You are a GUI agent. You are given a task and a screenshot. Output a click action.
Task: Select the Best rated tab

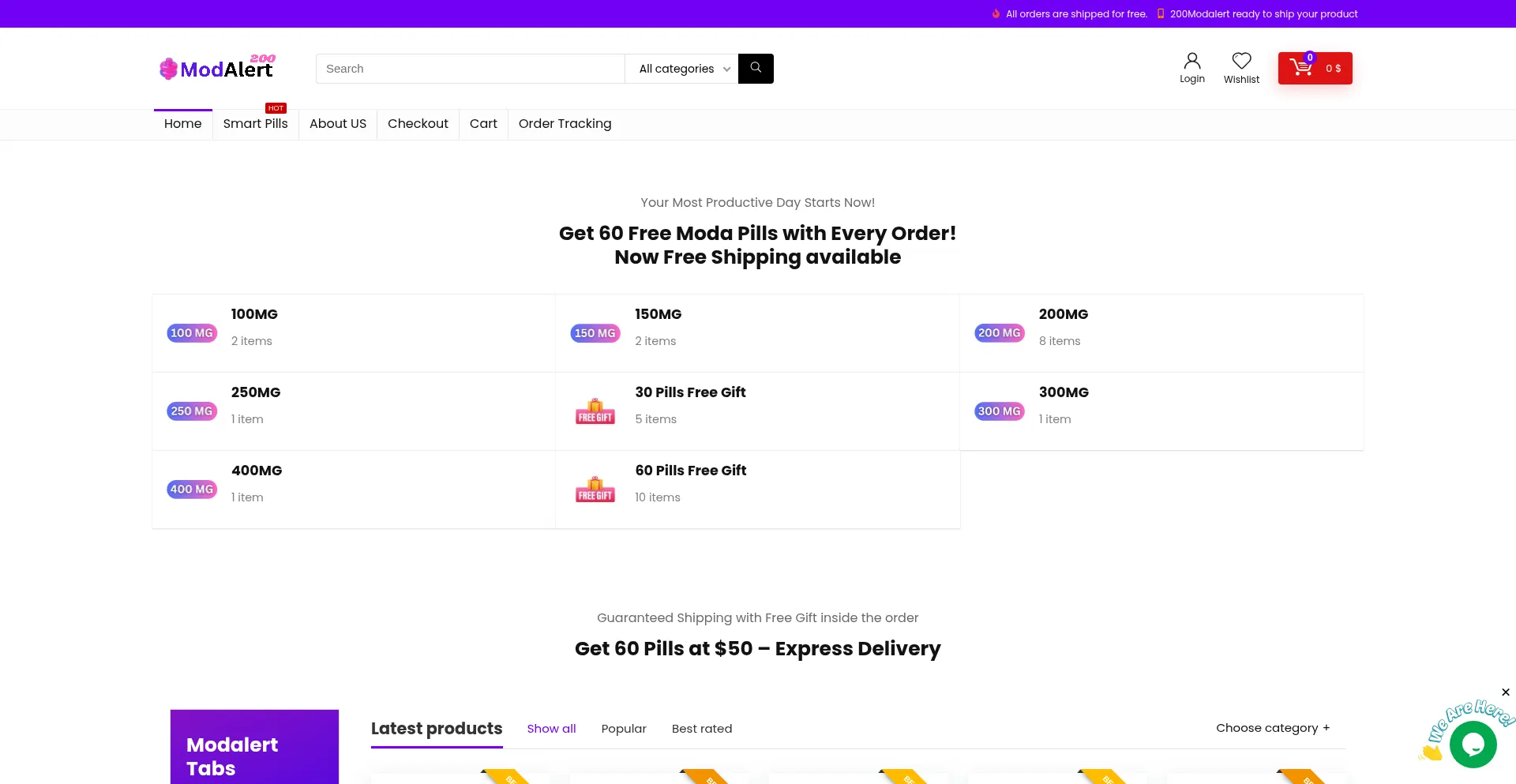(702, 729)
